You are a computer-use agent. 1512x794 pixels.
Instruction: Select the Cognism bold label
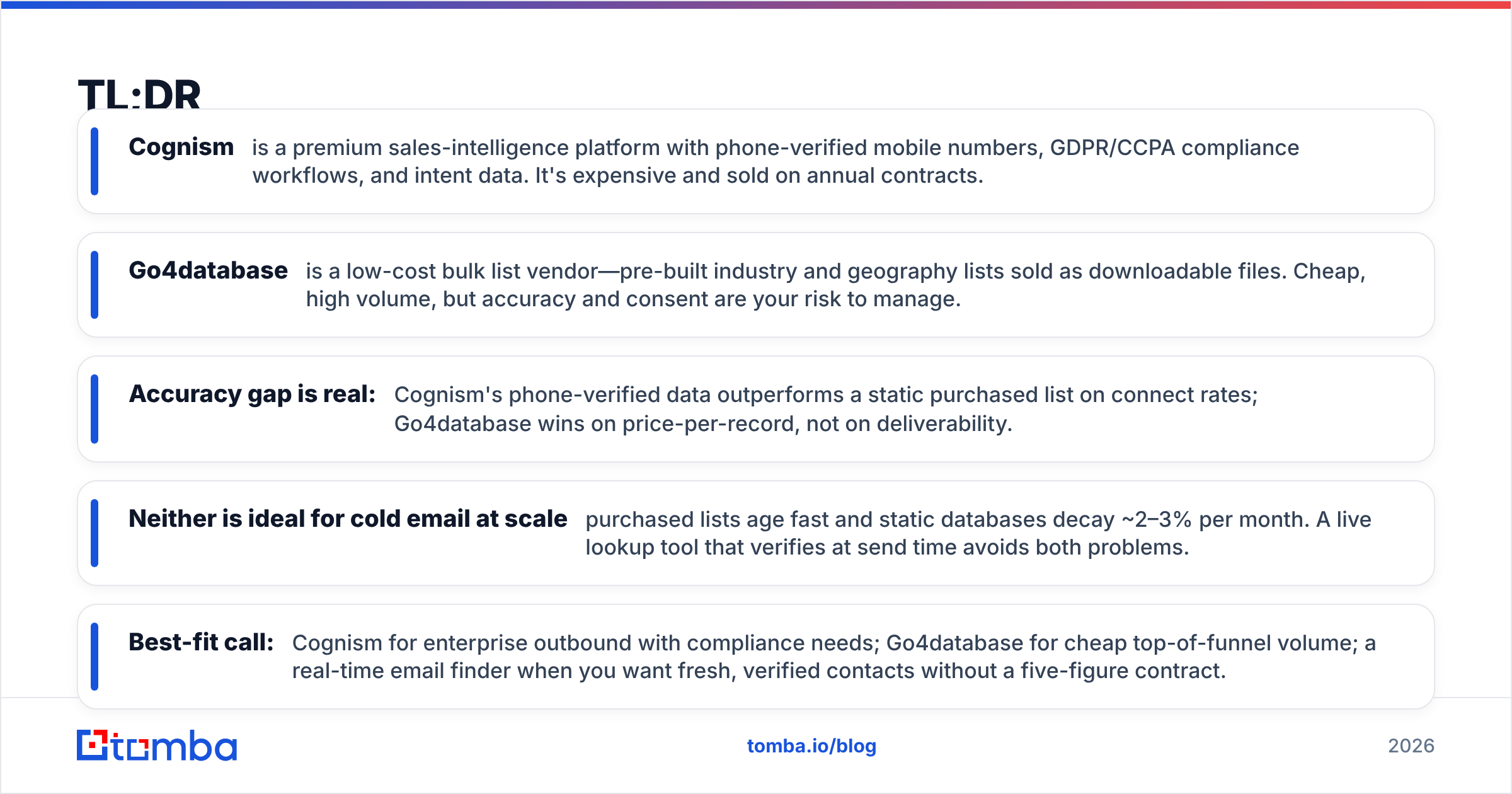coord(181,147)
